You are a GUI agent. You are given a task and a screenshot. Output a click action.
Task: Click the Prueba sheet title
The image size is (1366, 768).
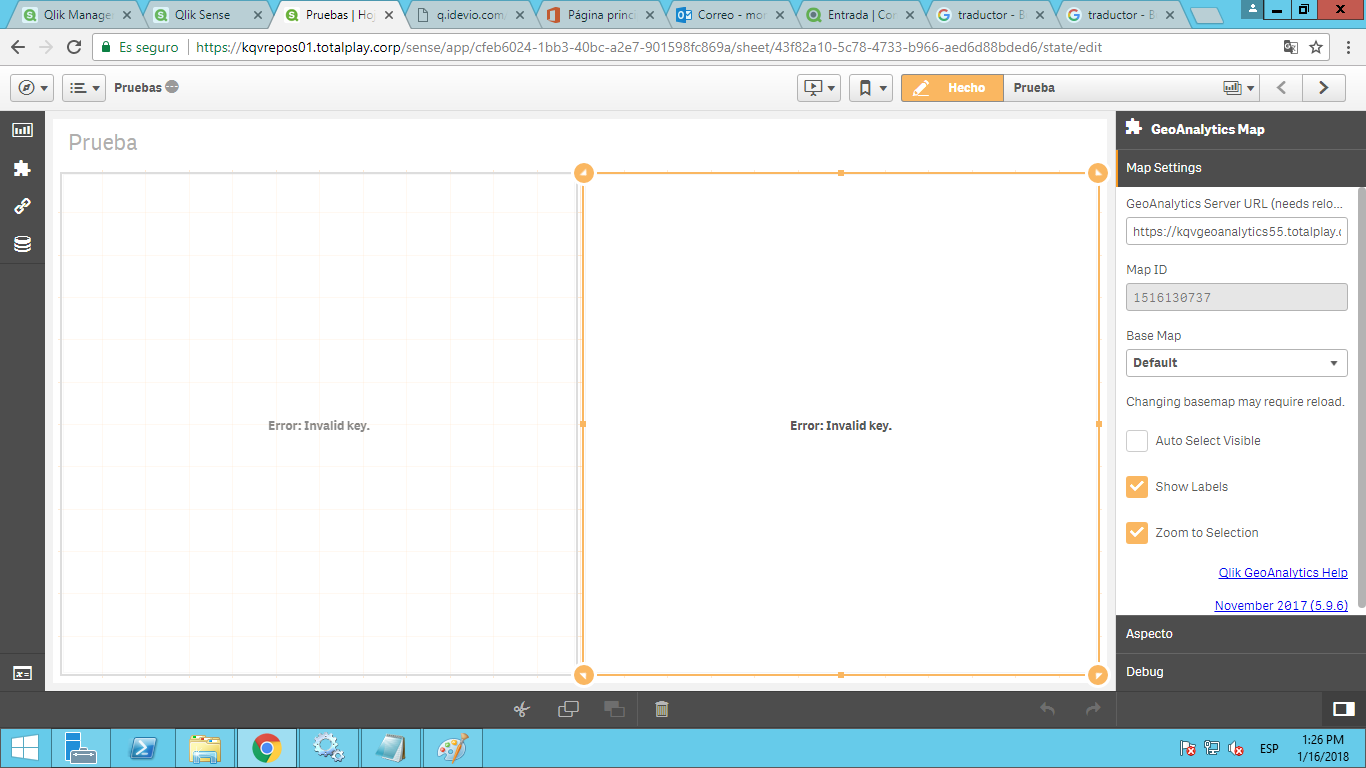click(x=103, y=143)
